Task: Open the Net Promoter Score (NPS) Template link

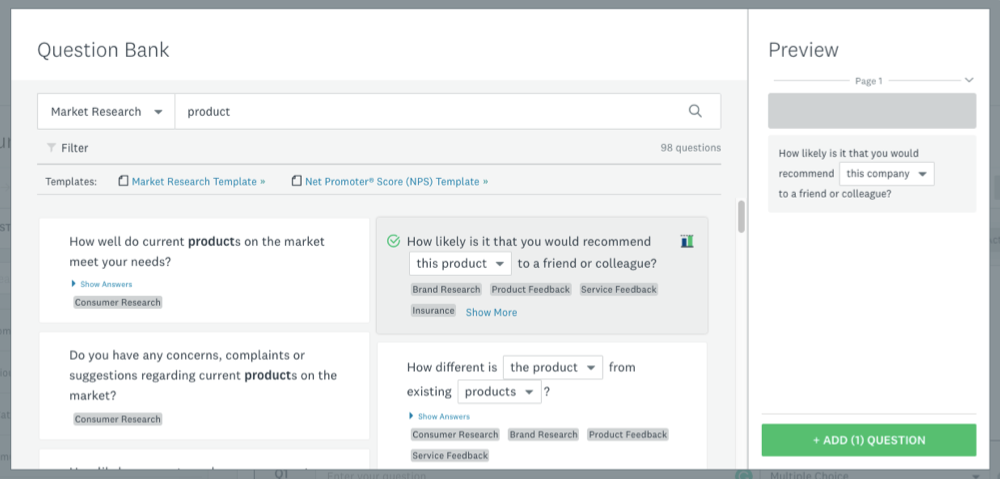Action: (x=397, y=181)
